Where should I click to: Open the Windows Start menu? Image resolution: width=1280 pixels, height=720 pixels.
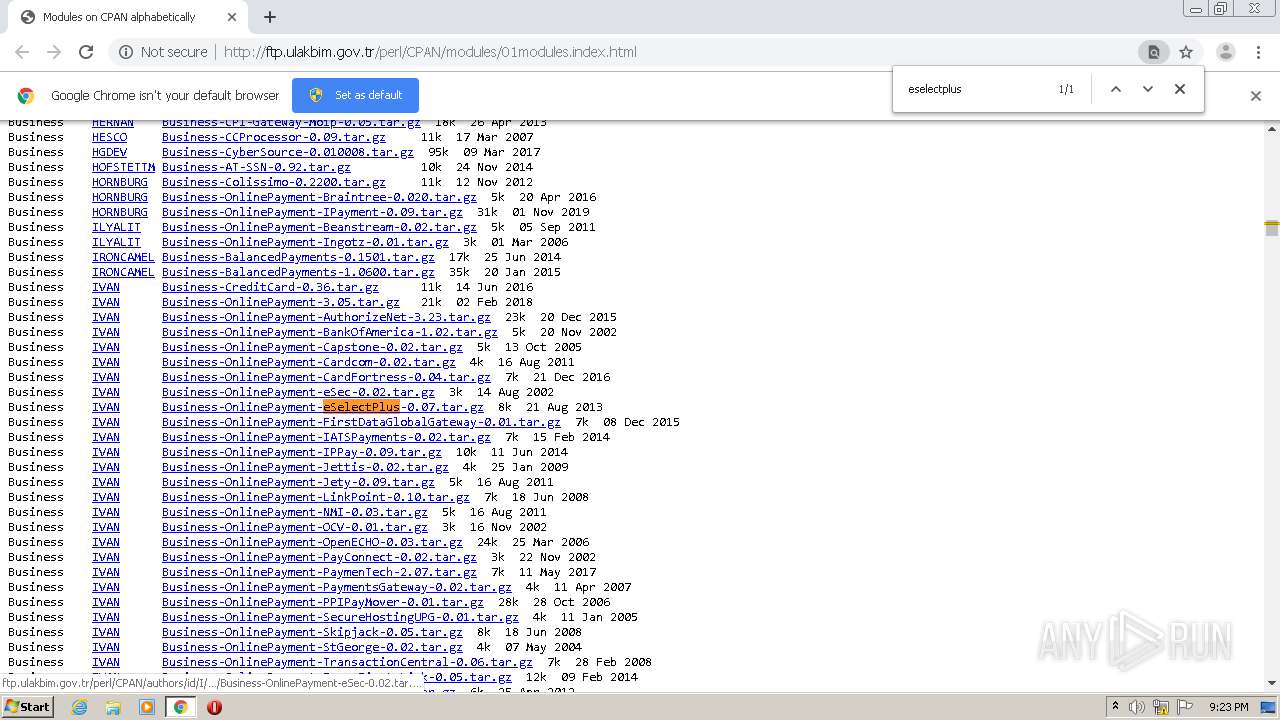click(28, 707)
